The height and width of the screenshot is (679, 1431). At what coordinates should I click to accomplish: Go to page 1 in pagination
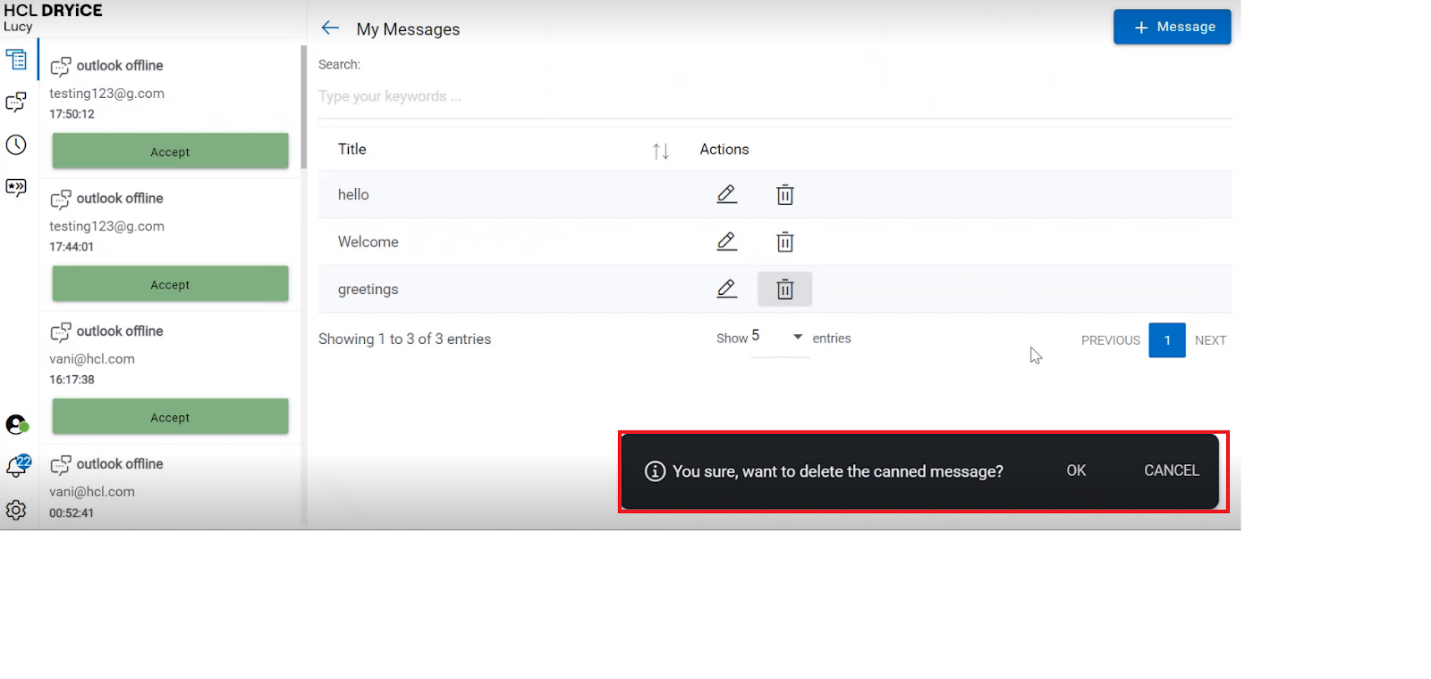[x=1167, y=340]
